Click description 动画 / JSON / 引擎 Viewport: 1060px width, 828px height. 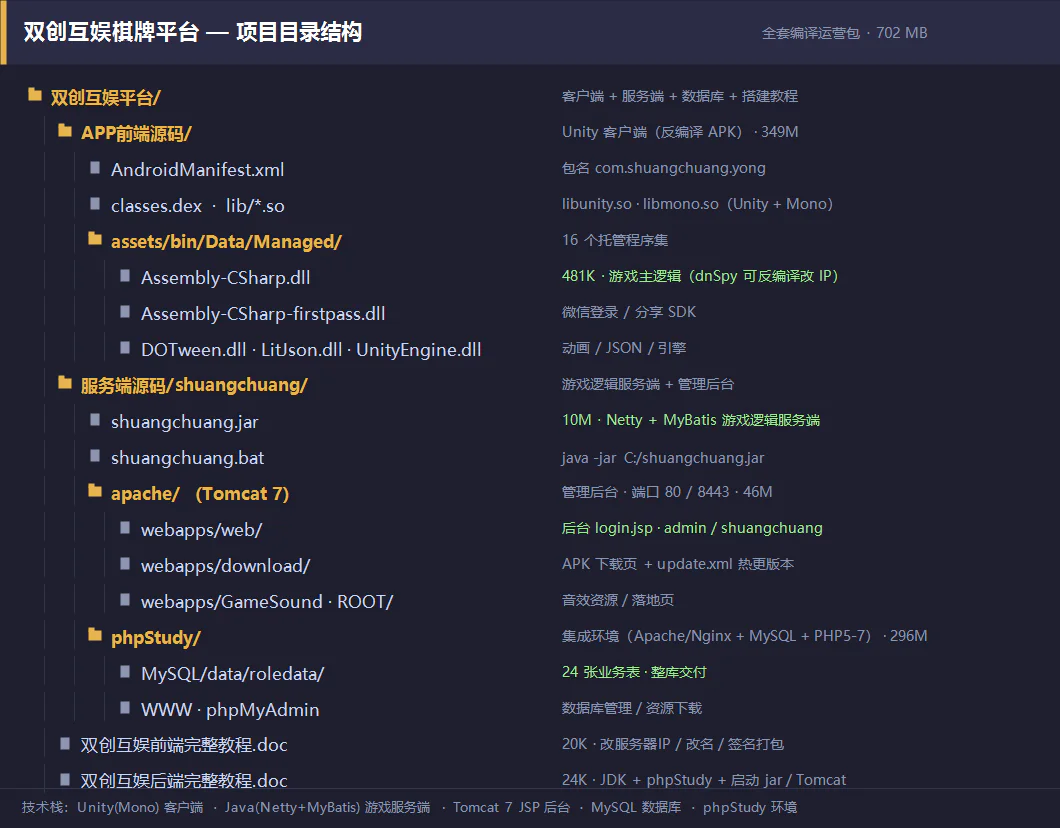624,347
